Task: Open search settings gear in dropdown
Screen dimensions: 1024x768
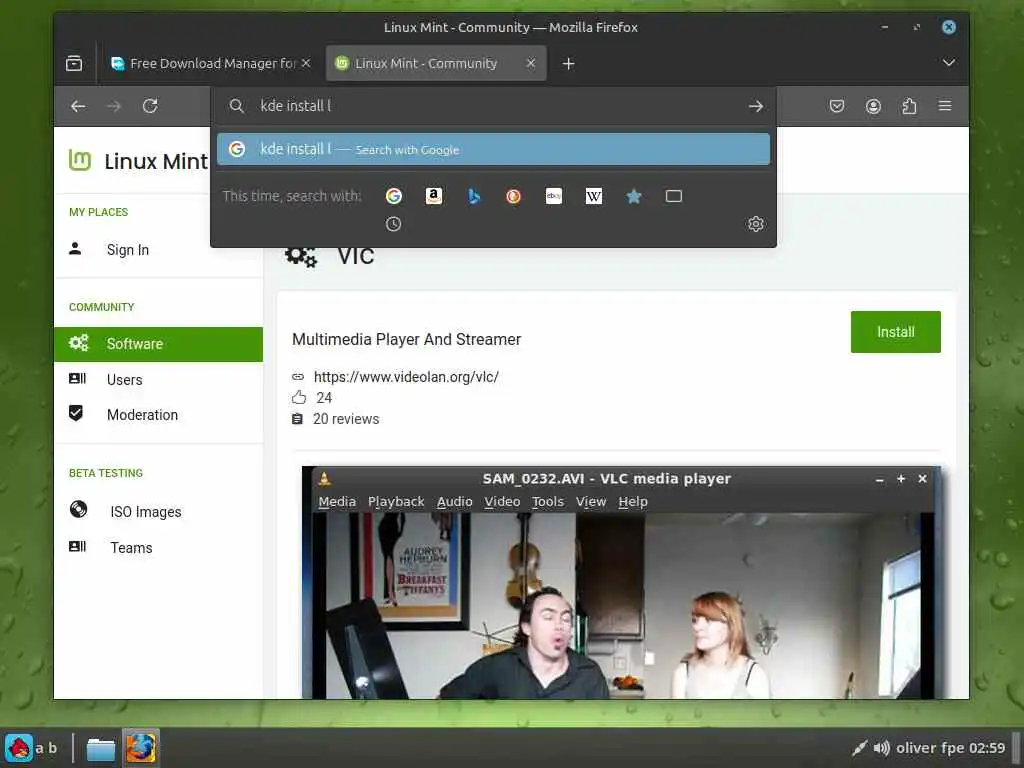Action: point(756,224)
